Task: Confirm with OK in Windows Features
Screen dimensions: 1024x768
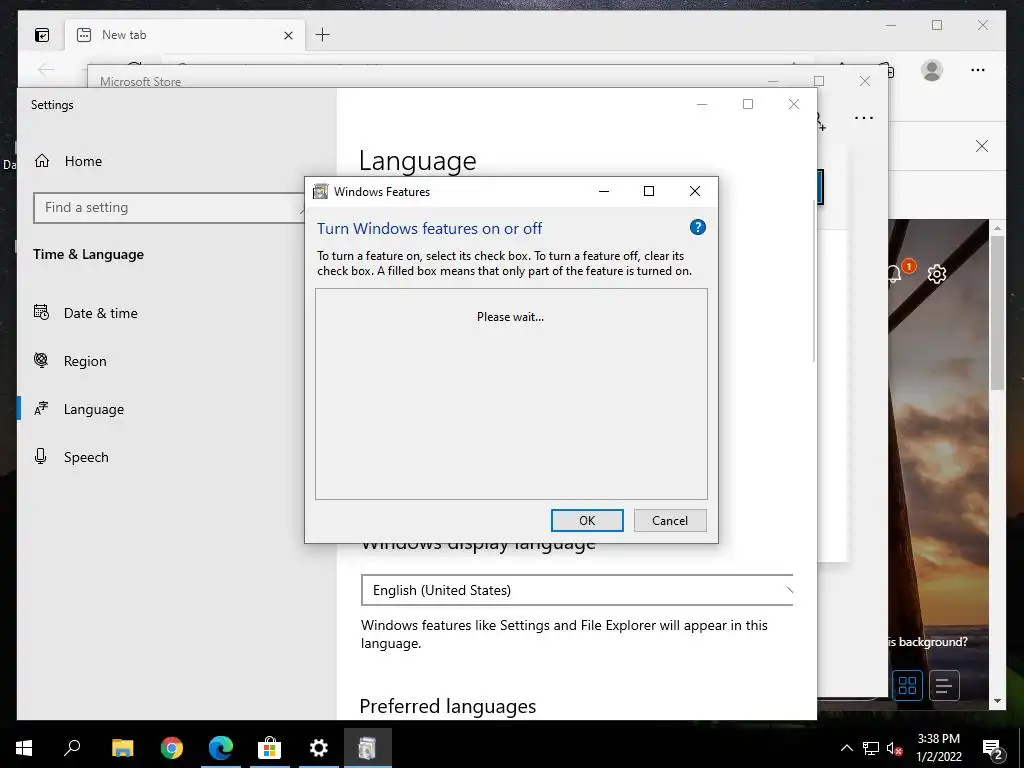Action: point(587,520)
